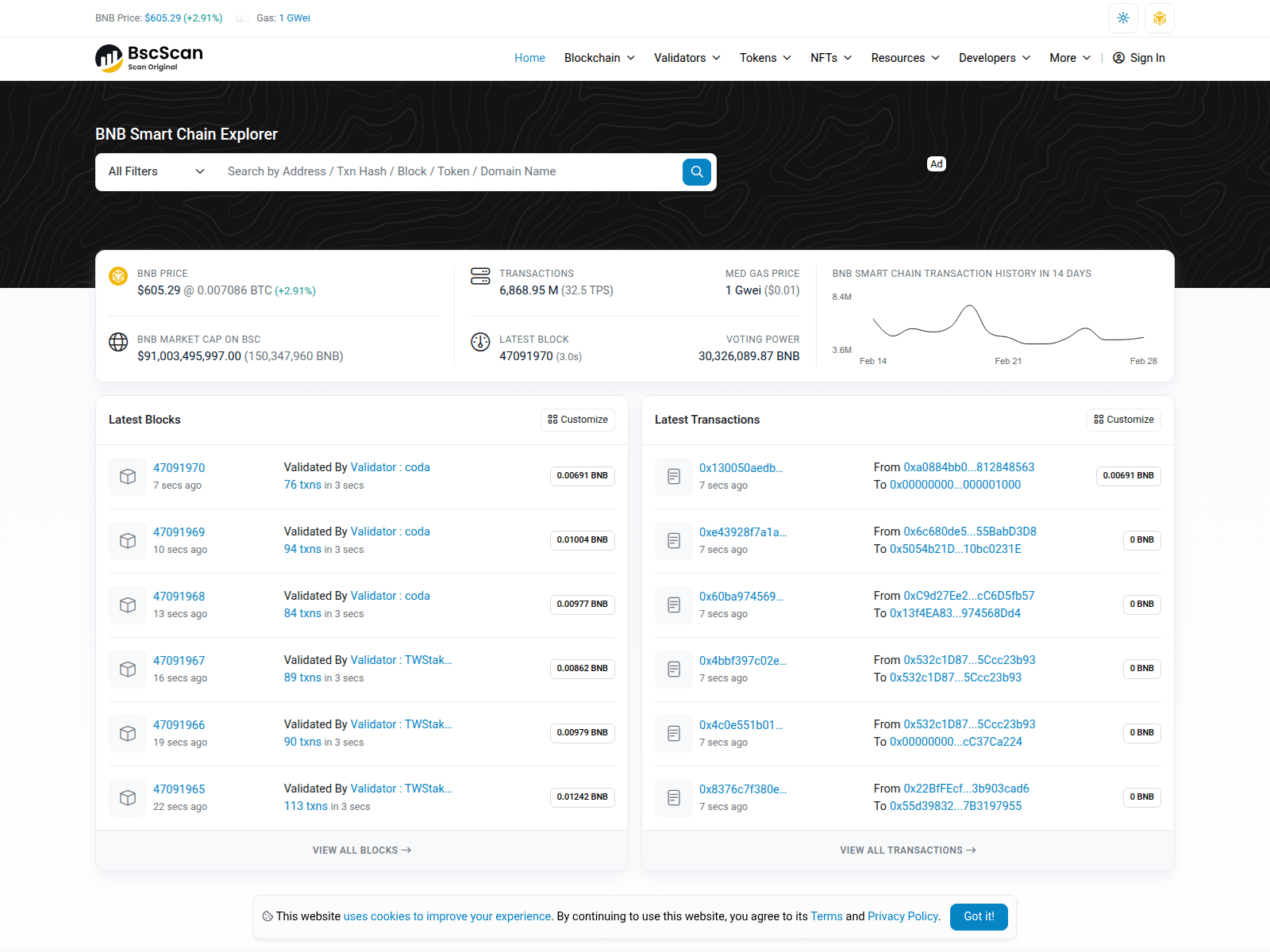
Task: Click the Ad badge in the banner
Action: [936, 164]
